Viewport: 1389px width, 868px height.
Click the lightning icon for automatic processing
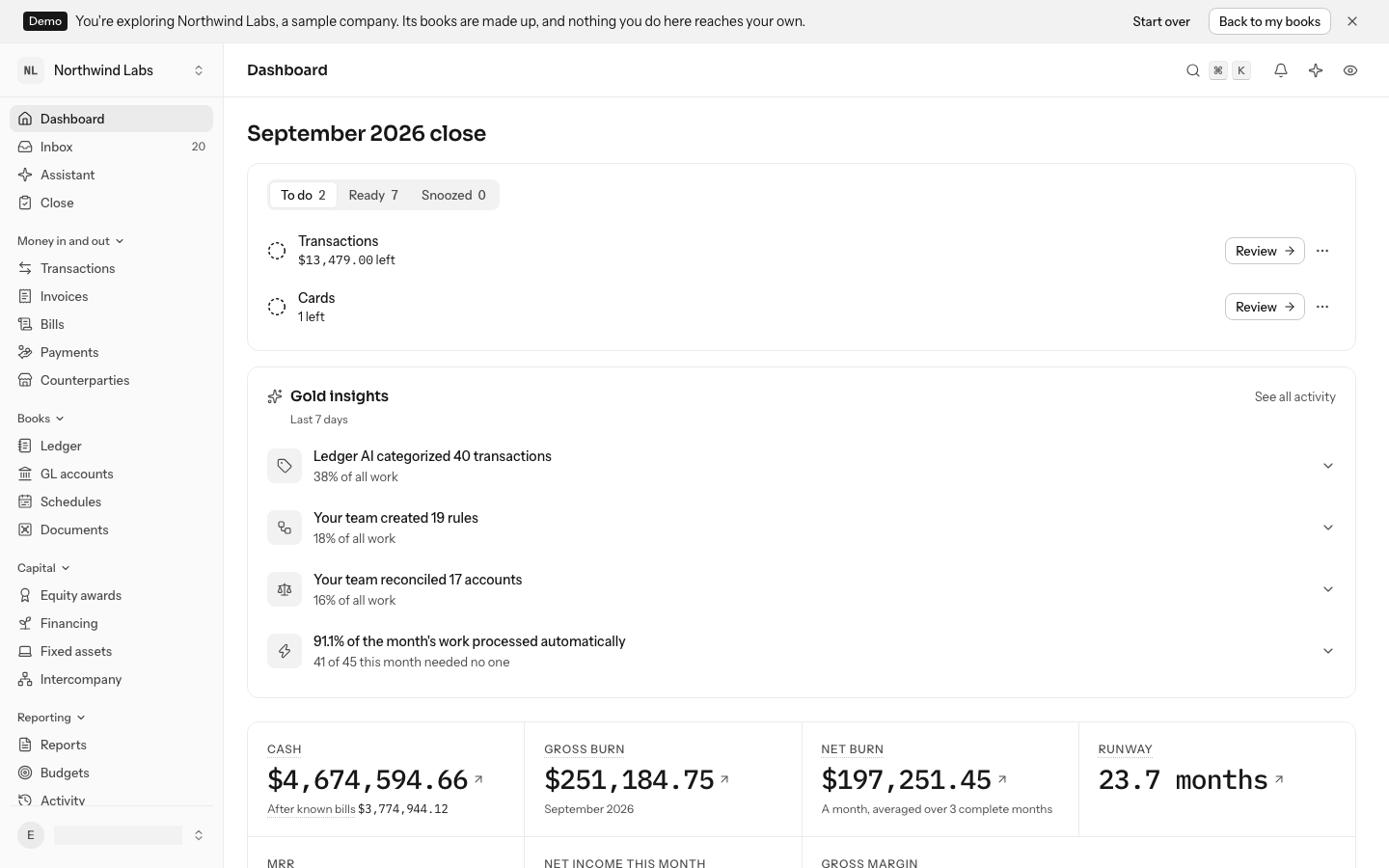tap(285, 651)
